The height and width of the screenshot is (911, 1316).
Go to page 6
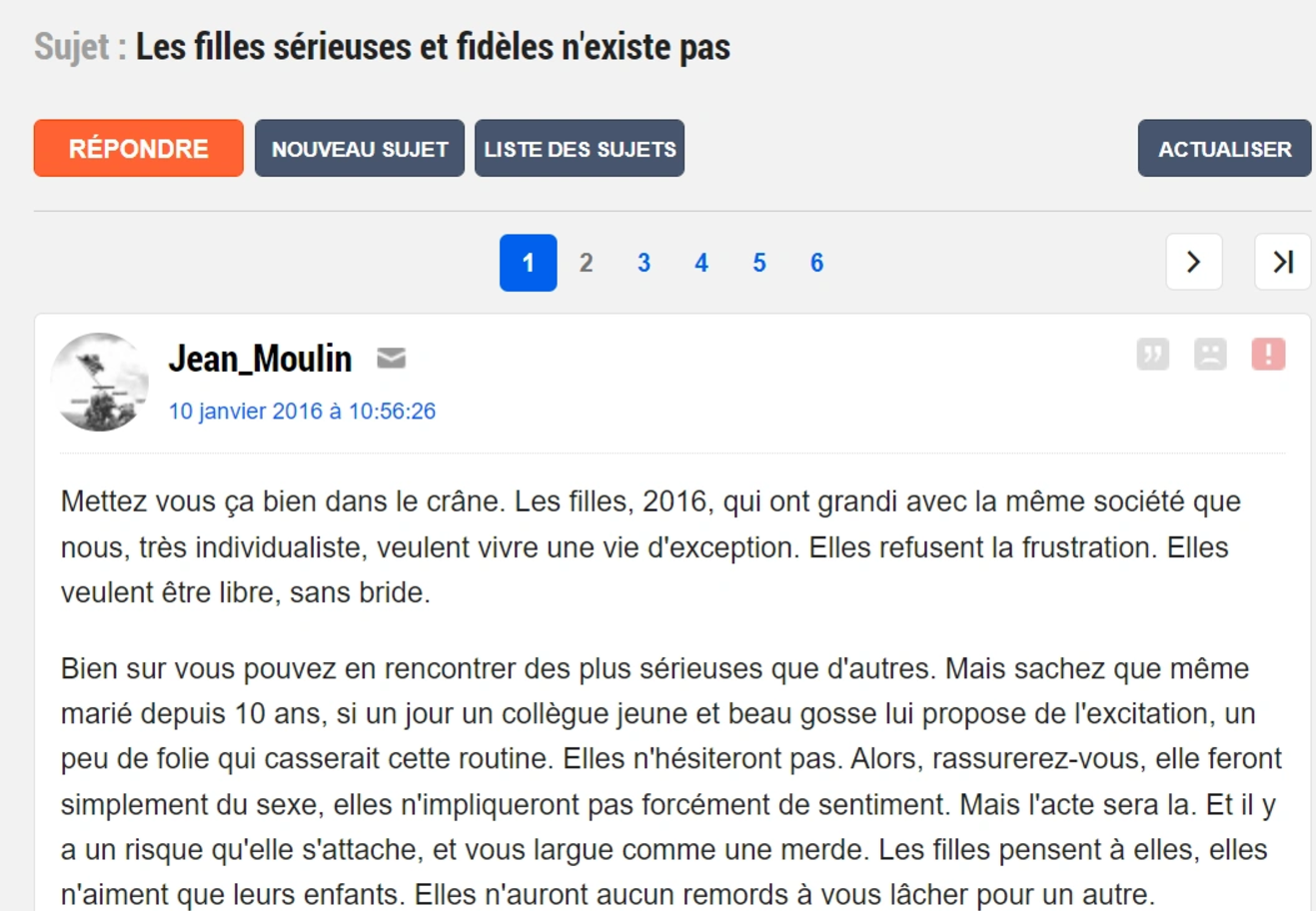(x=817, y=263)
